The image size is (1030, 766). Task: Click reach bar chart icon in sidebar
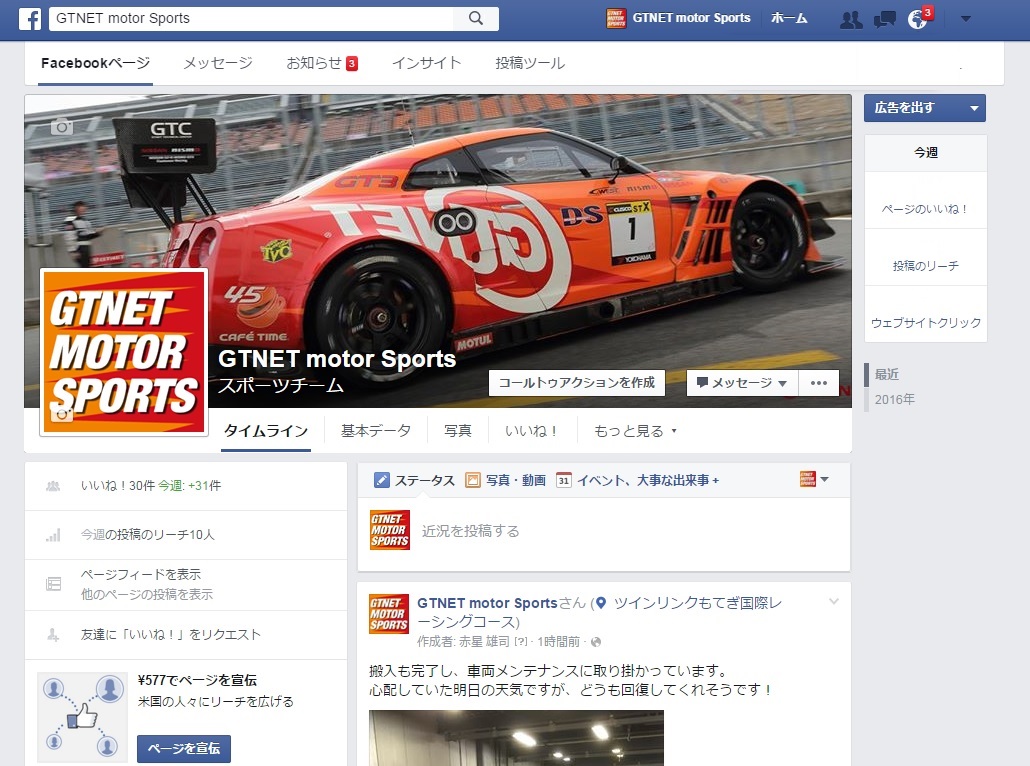coord(53,535)
